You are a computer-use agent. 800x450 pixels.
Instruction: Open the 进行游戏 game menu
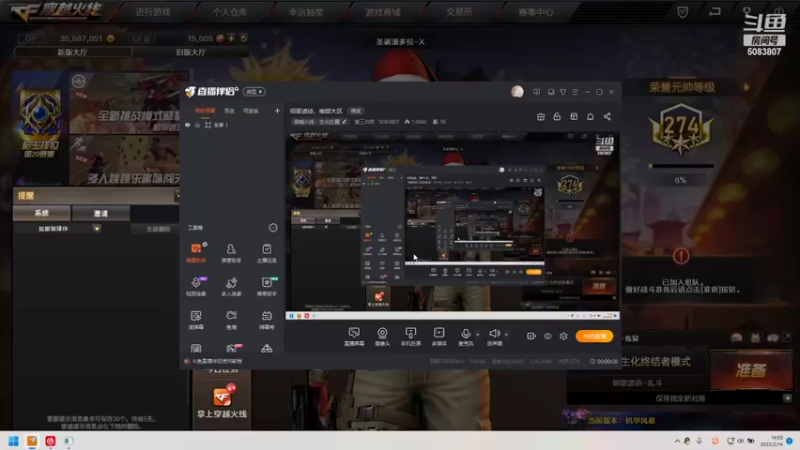[x=153, y=12]
